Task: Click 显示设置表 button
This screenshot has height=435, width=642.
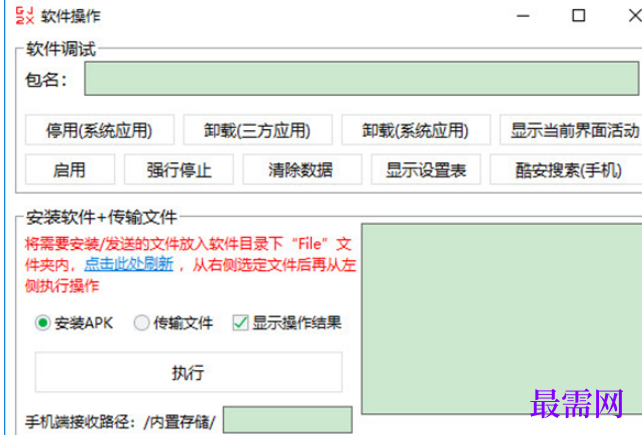Action: (x=426, y=170)
